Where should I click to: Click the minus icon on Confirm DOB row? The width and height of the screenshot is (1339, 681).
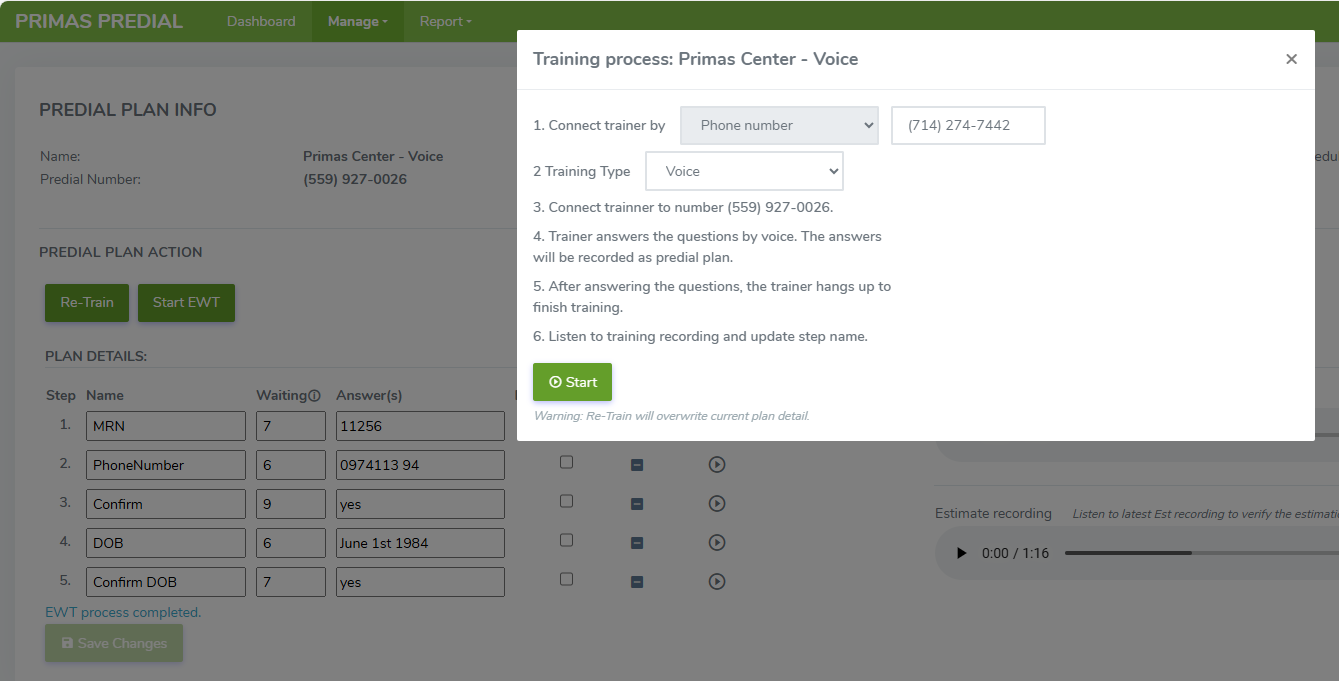[x=637, y=582]
